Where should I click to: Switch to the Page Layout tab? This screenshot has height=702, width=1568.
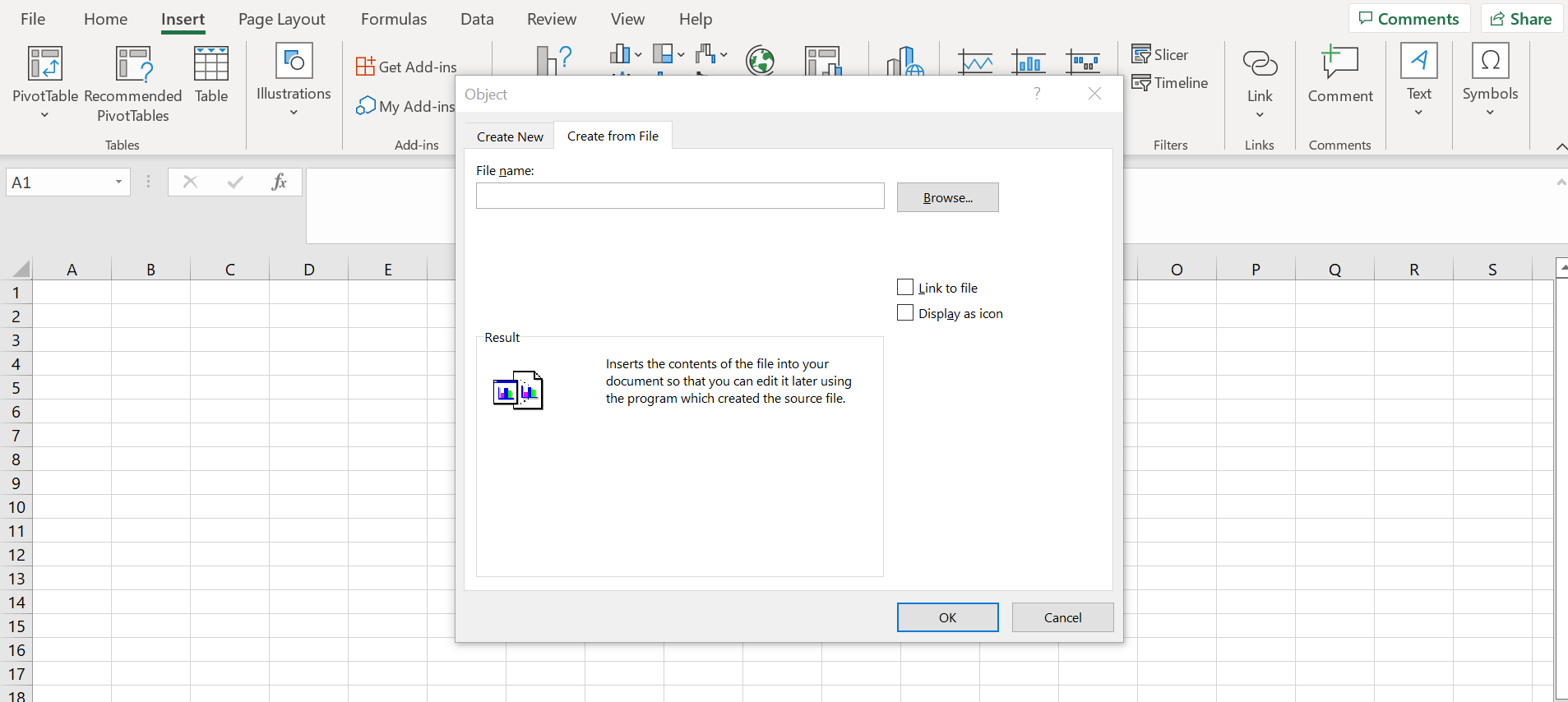click(282, 19)
